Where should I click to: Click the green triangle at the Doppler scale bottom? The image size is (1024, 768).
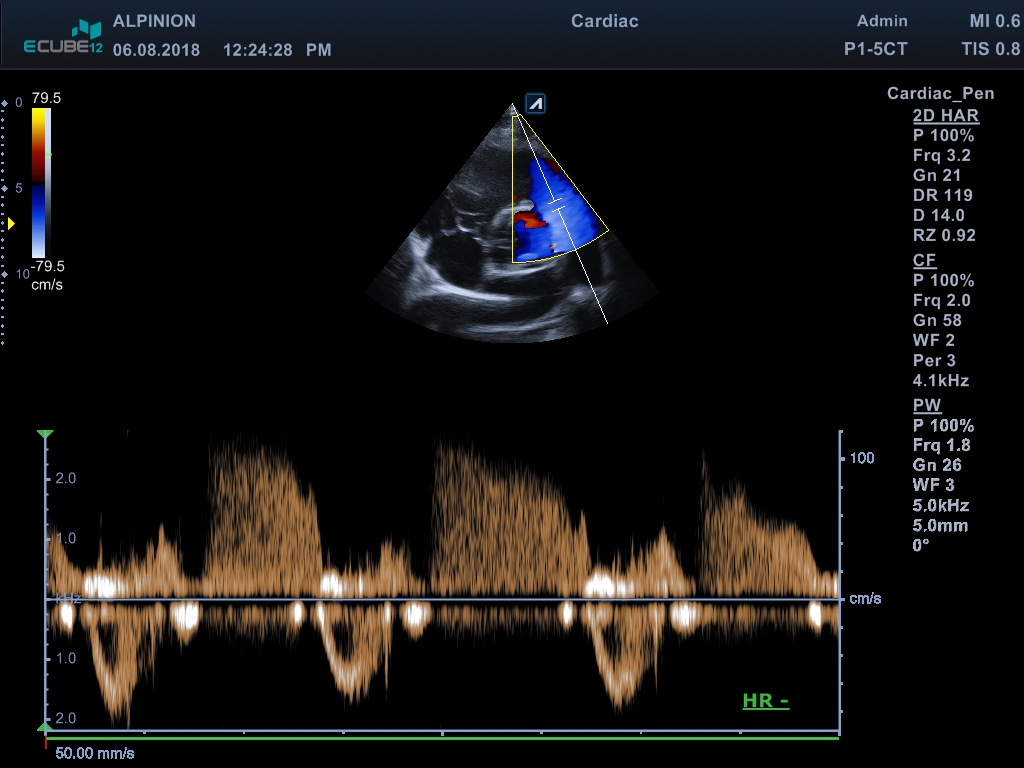point(45,728)
